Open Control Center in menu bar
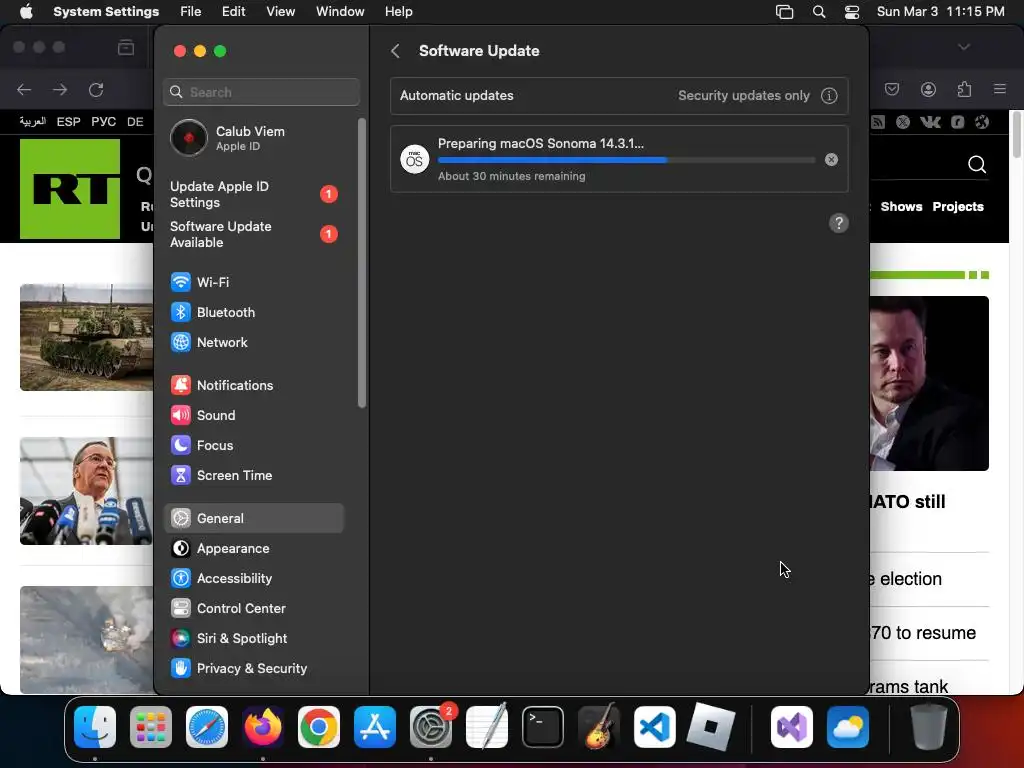 (x=852, y=12)
